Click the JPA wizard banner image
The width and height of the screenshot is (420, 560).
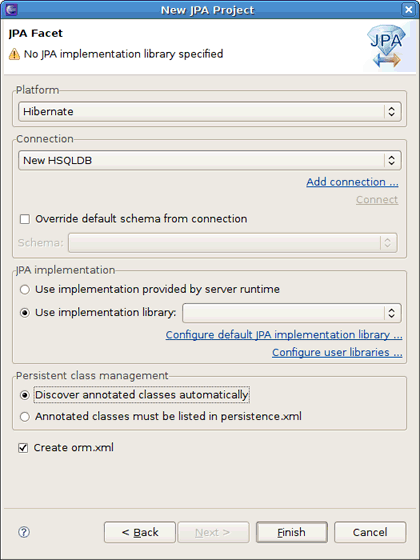coord(386,46)
